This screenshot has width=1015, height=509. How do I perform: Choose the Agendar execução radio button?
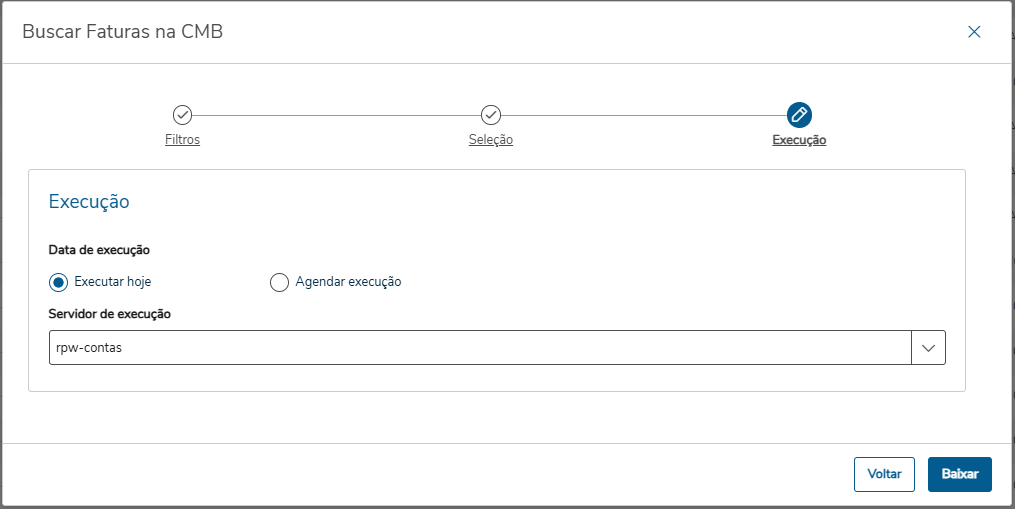click(x=279, y=282)
